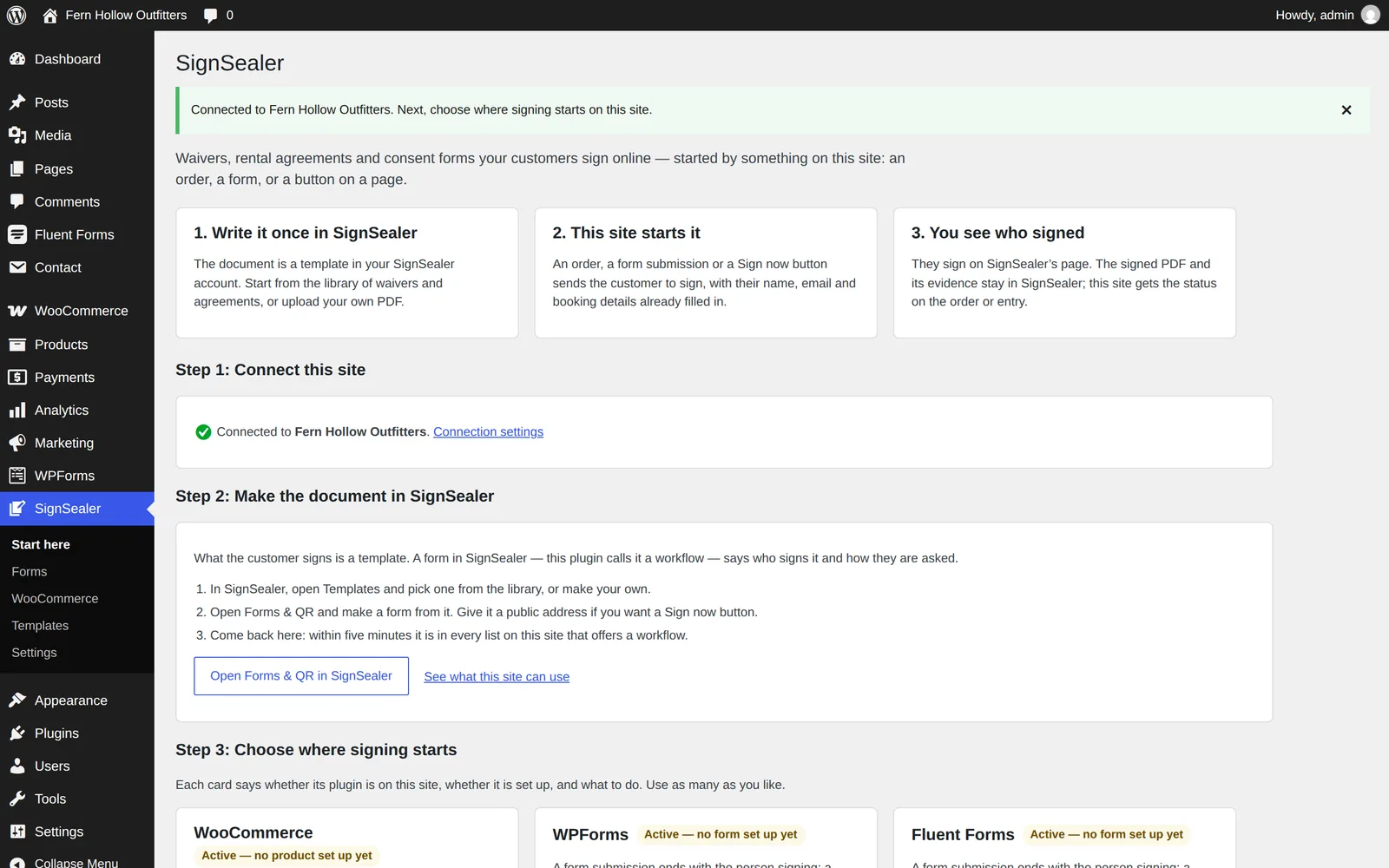The width and height of the screenshot is (1389, 868).
Task: Click the green connected checkmark icon
Action: click(203, 432)
